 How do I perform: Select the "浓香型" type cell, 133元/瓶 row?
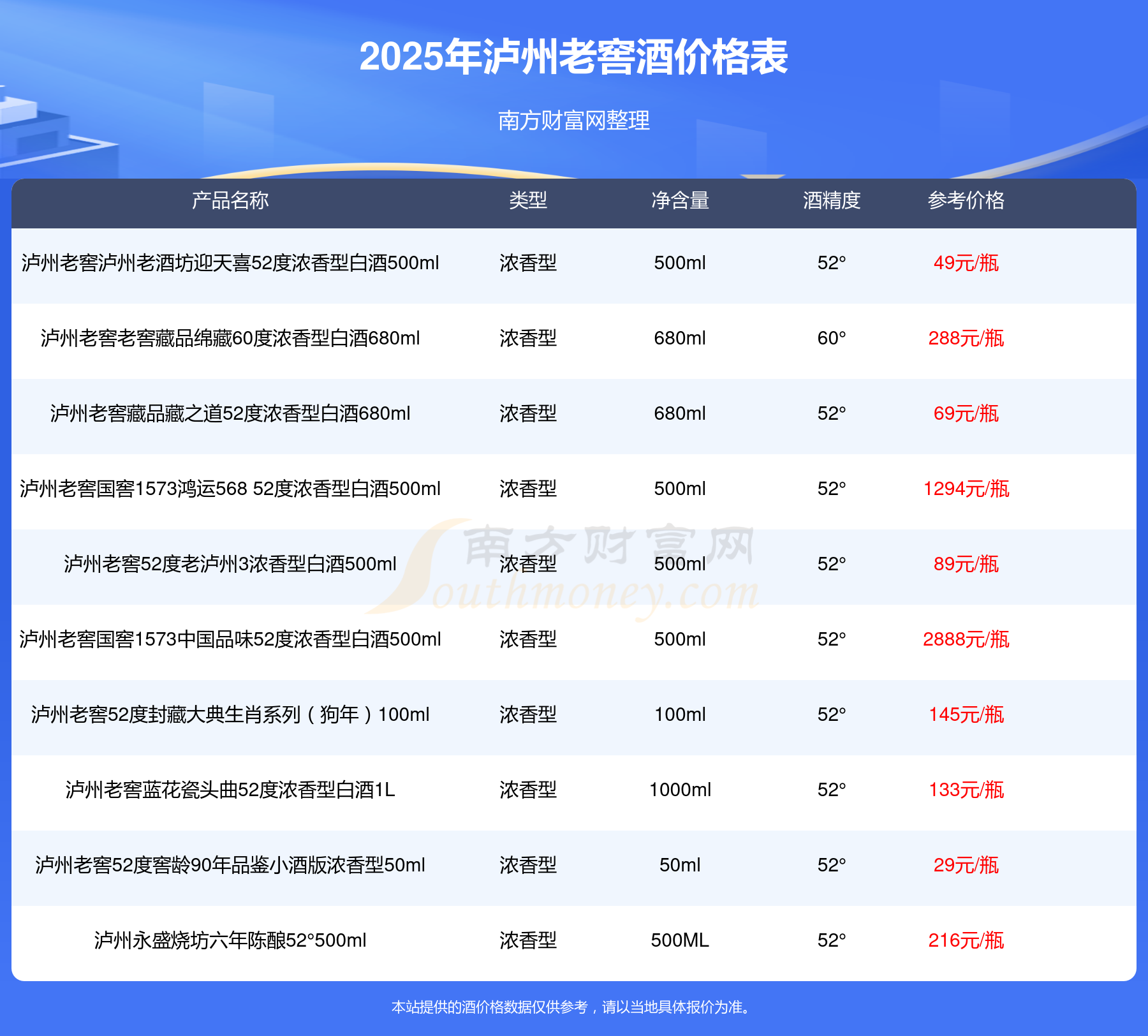tap(528, 790)
